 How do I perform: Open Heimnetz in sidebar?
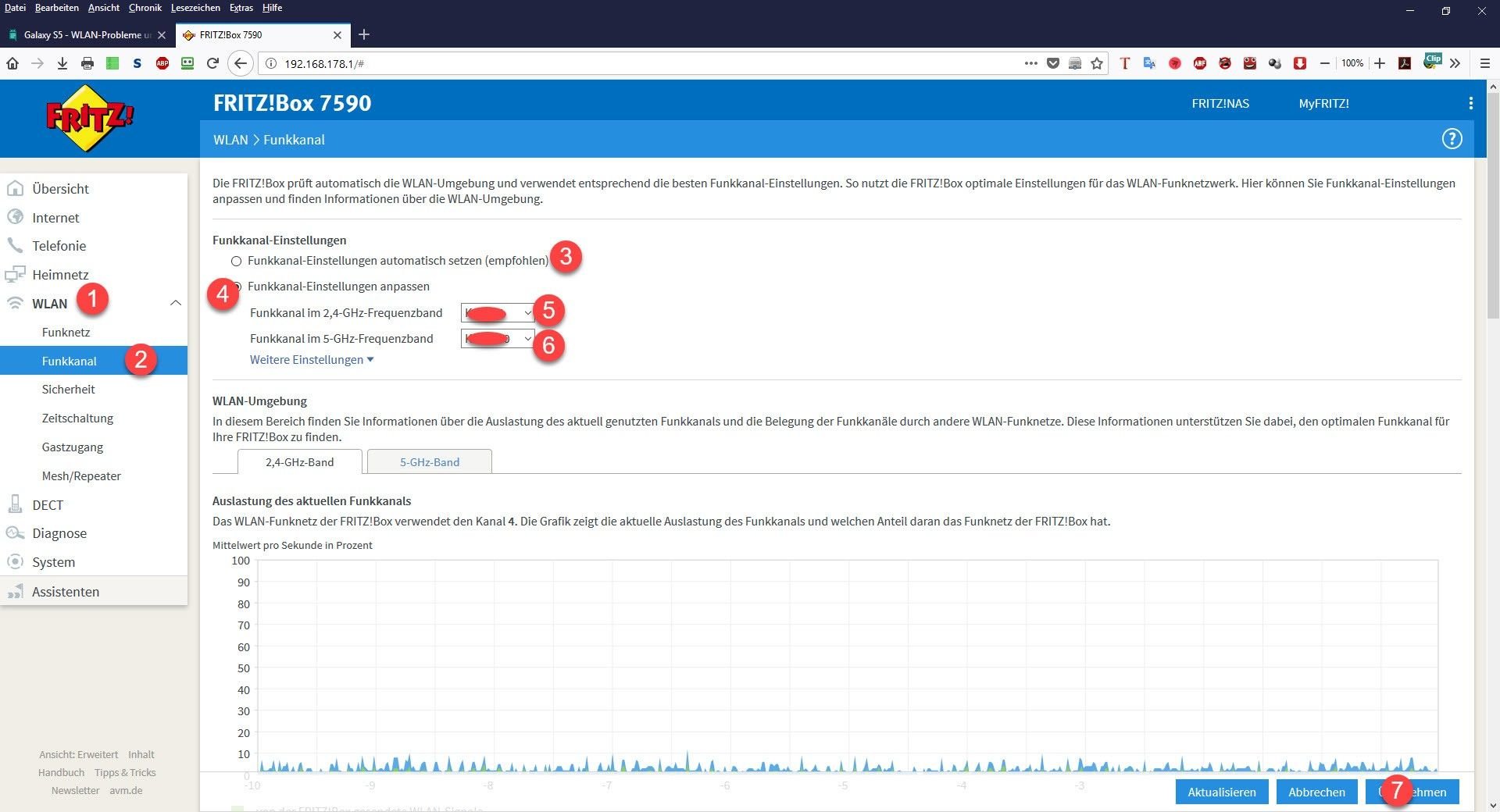click(x=94, y=275)
